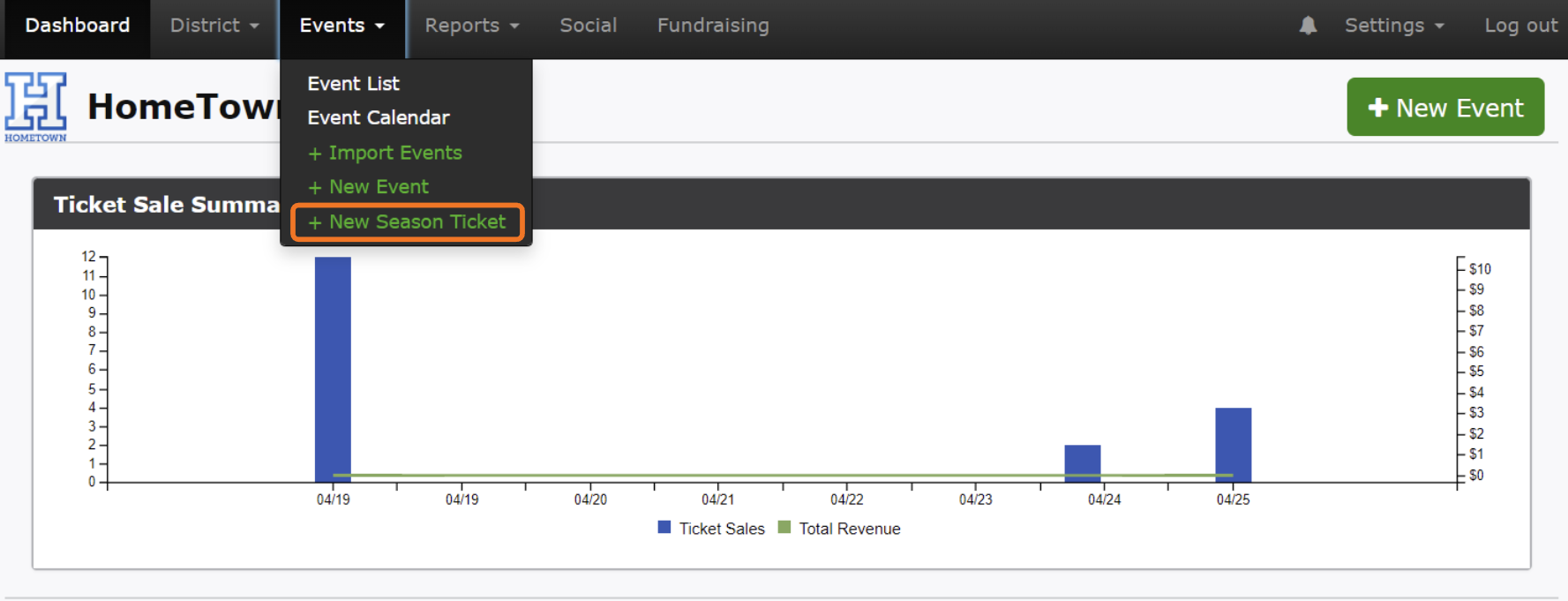Go to the Dashboard tab
This screenshot has width=1568, height=601.
coord(78,26)
